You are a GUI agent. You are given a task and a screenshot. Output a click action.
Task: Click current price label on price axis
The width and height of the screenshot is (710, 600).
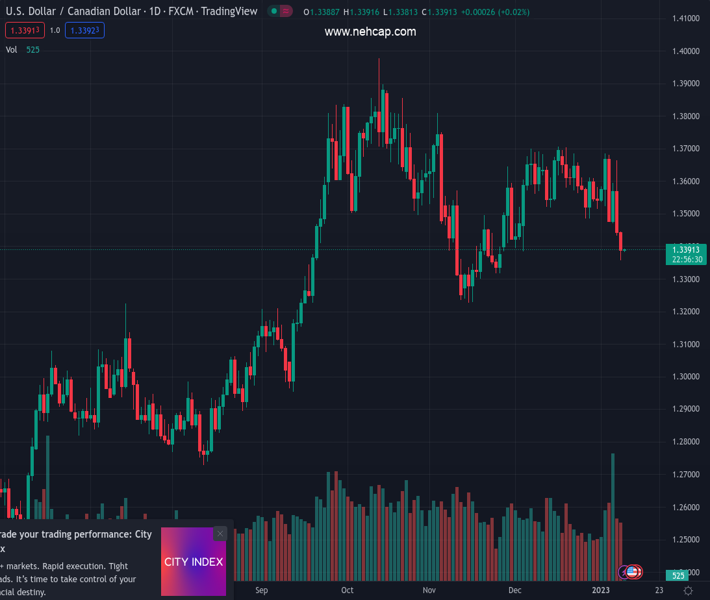[x=687, y=250]
